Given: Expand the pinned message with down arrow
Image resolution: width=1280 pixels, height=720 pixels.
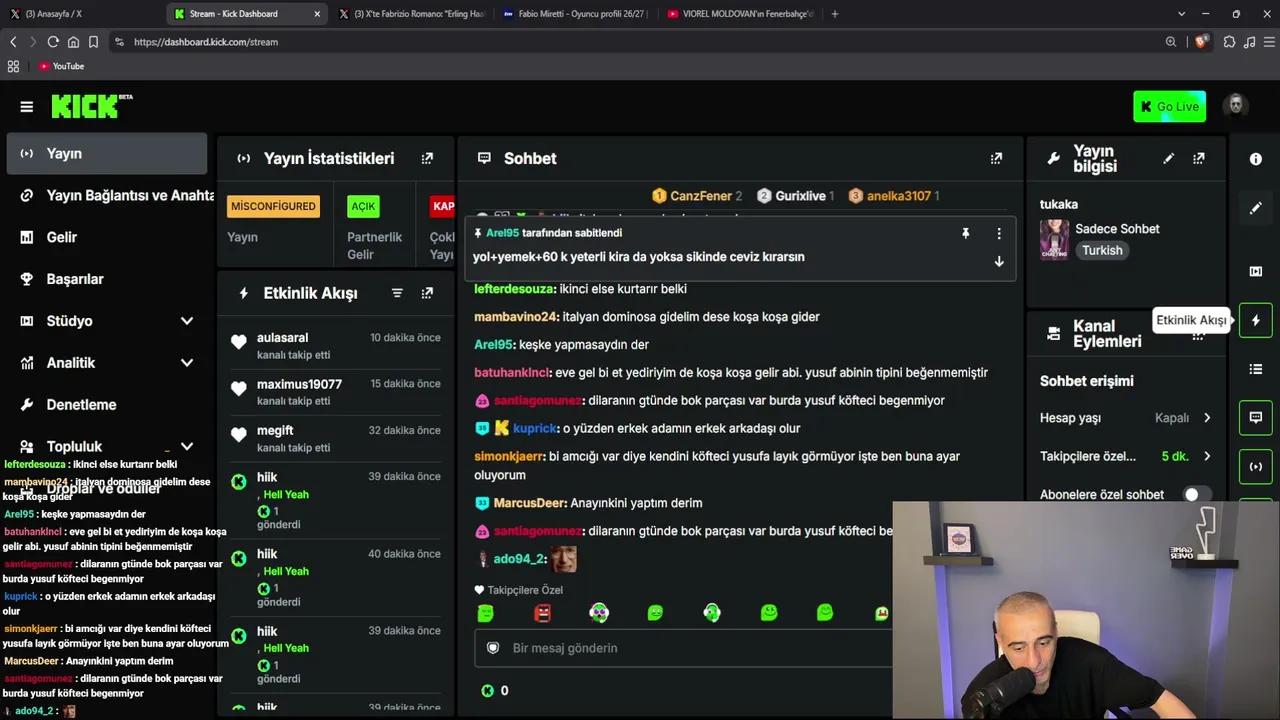Looking at the screenshot, I should click(998, 261).
